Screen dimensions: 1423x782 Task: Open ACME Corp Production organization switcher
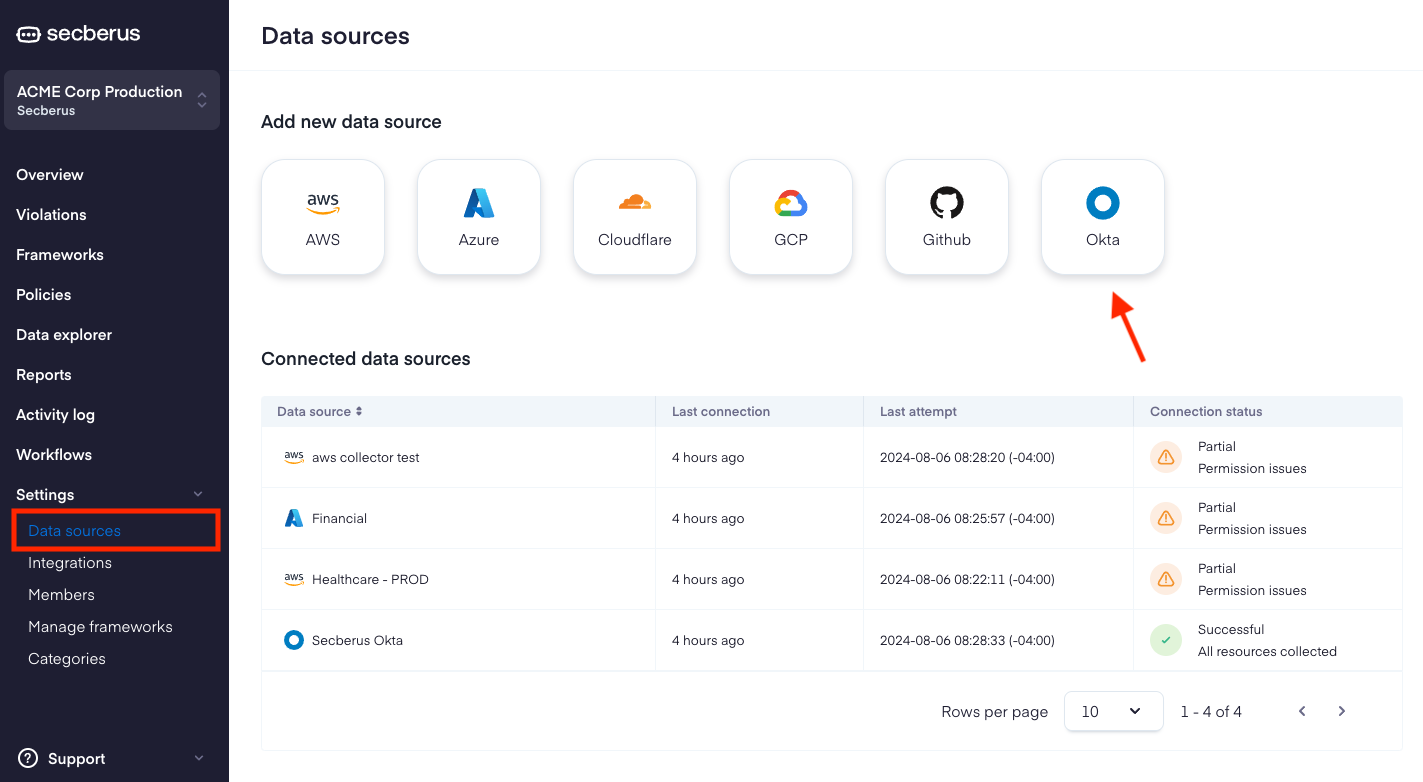(112, 100)
